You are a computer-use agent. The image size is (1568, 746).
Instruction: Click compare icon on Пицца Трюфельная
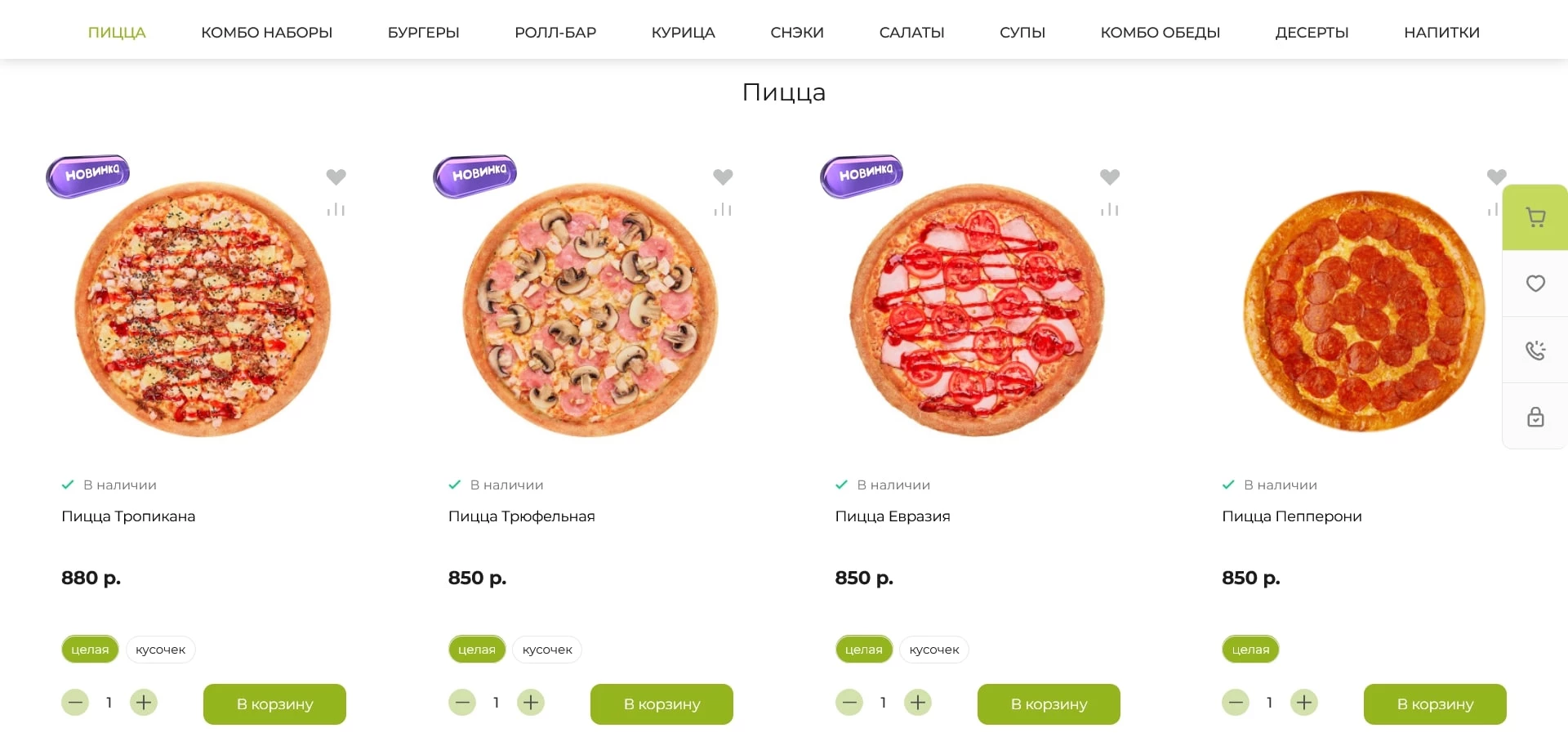[723, 210]
